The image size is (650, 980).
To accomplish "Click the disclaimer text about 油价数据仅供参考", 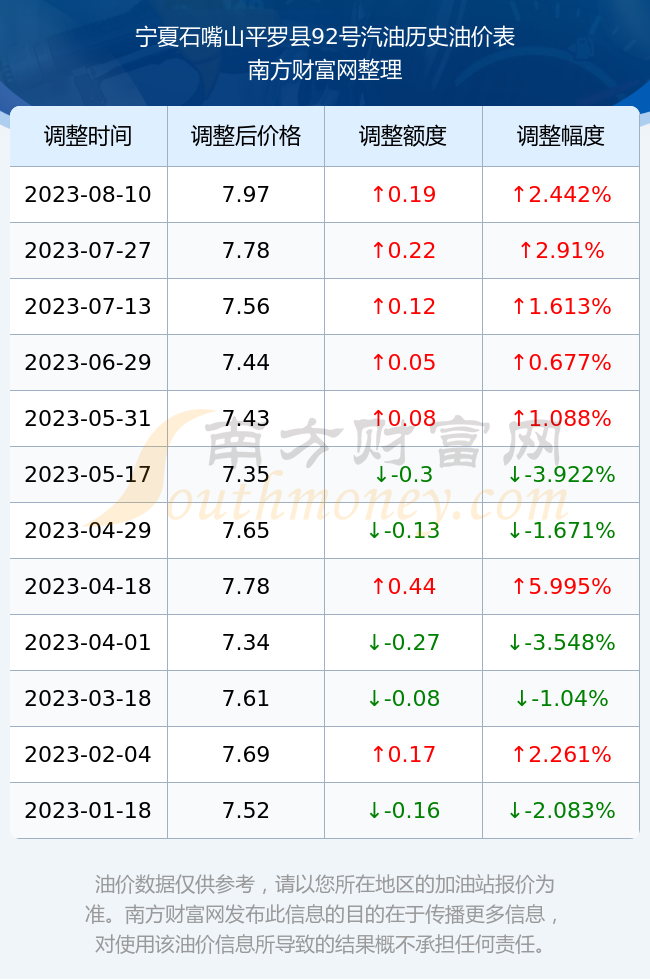I will pos(324,914).
